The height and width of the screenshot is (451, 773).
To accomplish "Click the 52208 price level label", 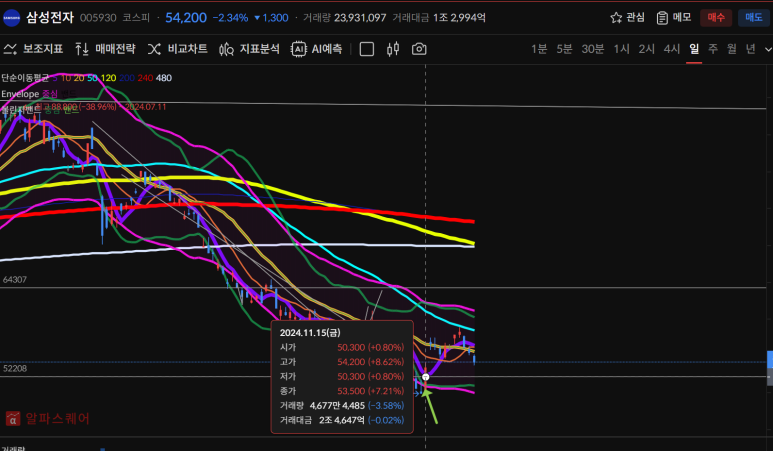I will (15, 368).
